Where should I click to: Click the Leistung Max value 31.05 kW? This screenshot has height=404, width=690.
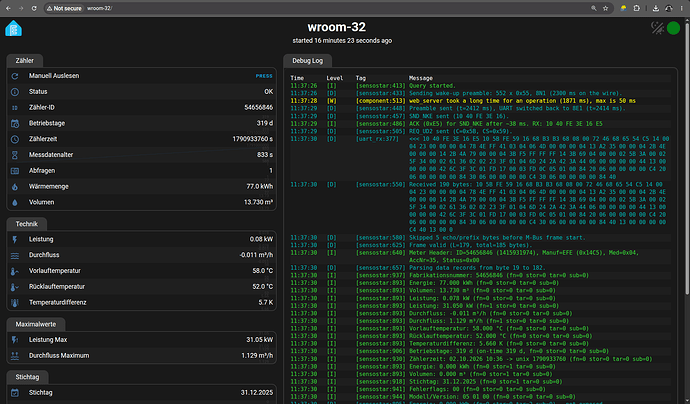pyautogui.click(x=260, y=340)
